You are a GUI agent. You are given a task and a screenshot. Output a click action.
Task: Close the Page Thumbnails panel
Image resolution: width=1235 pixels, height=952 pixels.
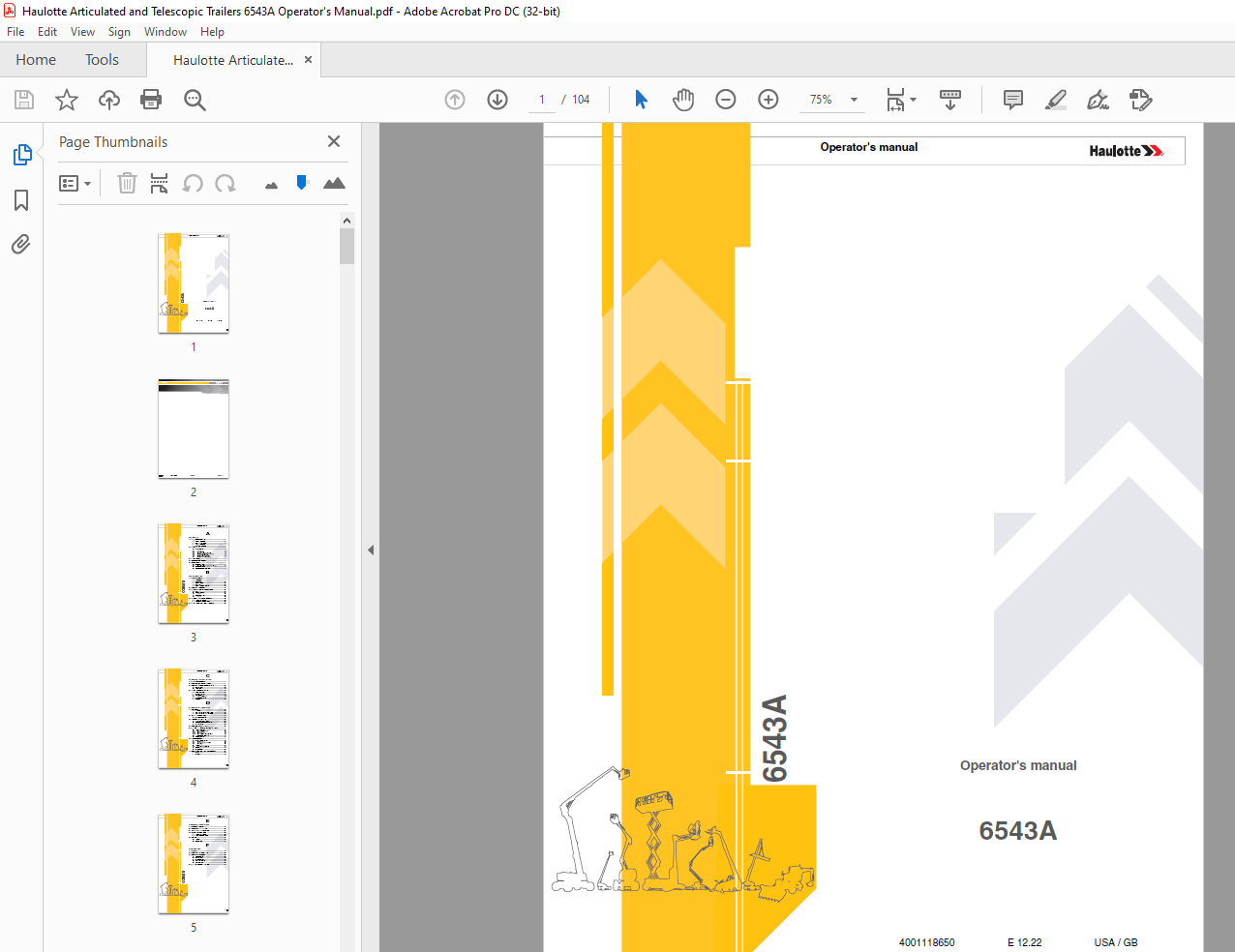[334, 141]
